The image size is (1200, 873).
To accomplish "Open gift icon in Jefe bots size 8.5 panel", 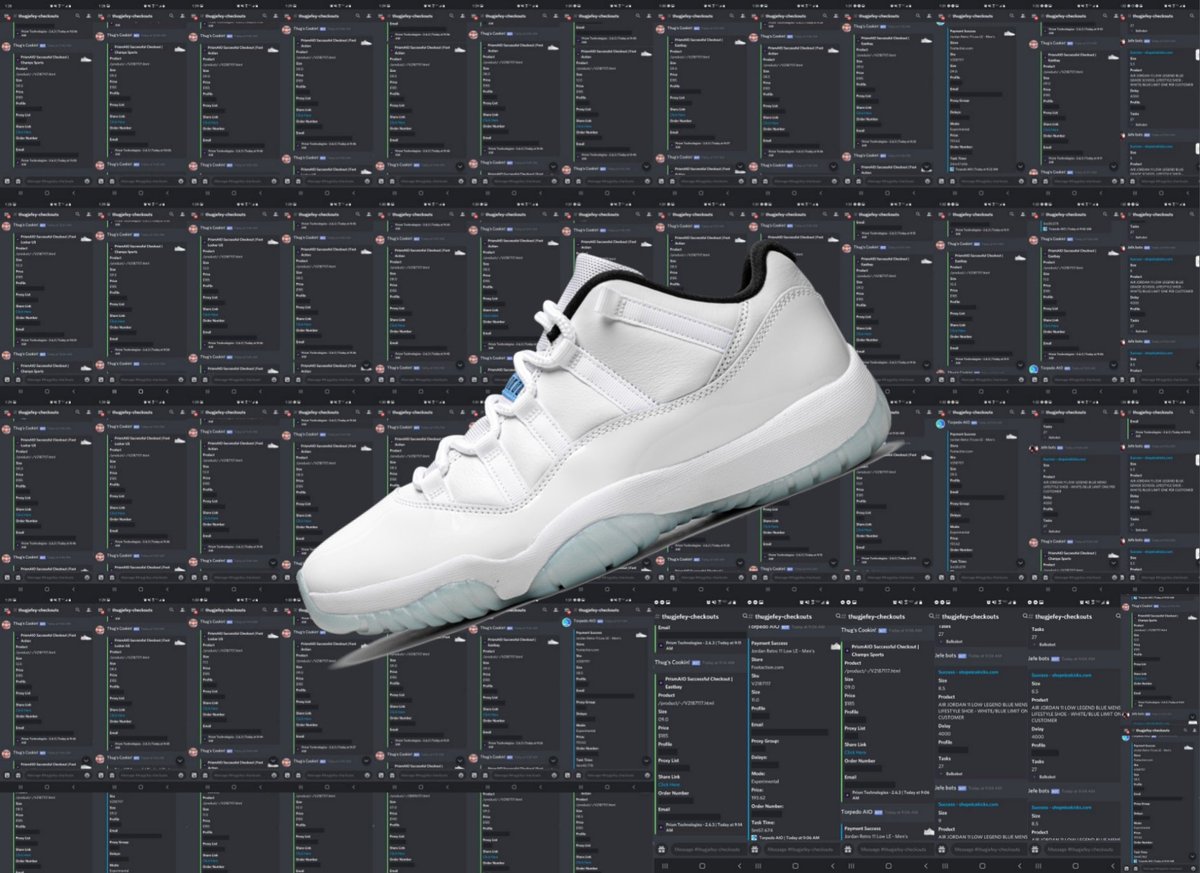I will (x=942, y=849).
